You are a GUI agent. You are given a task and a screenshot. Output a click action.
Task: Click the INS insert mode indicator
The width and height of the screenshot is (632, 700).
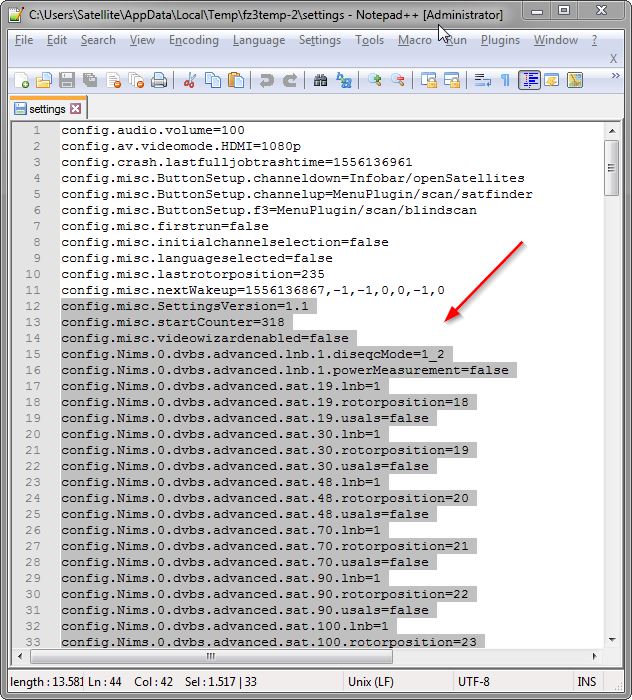pyautogui.click(x=586, y=682)
